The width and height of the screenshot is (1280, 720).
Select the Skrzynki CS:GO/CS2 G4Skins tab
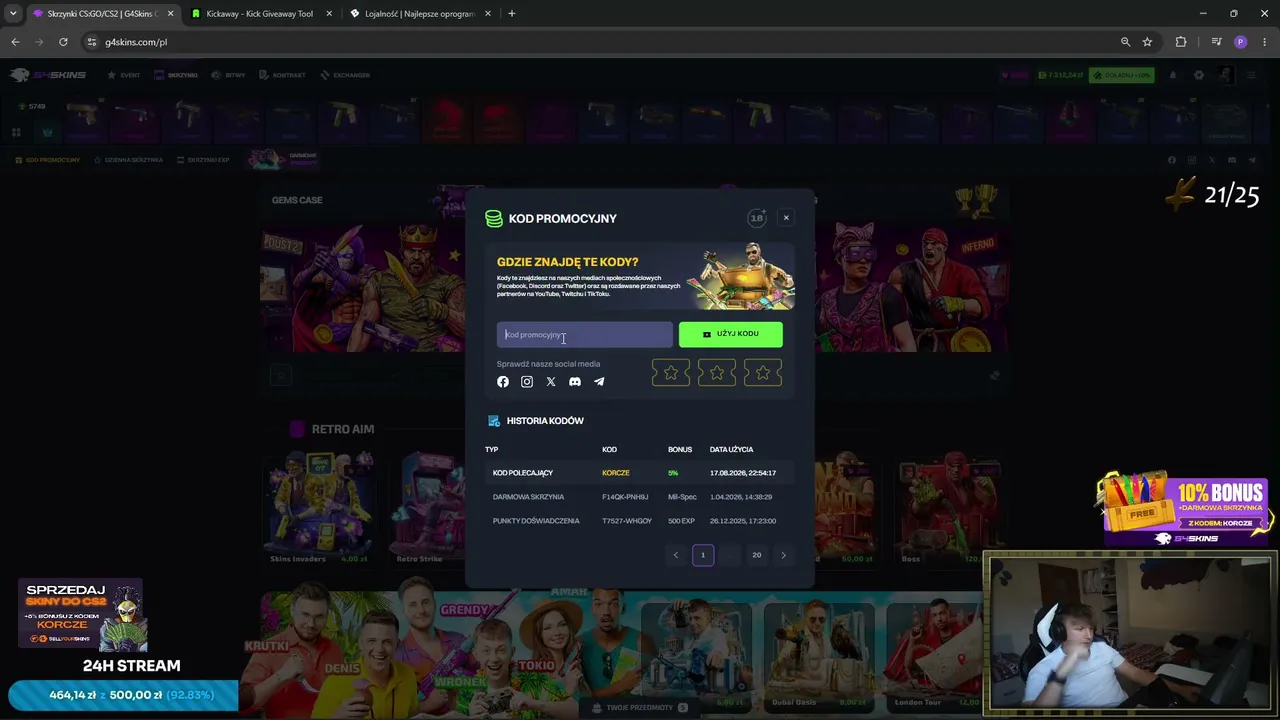click(102, 14)
